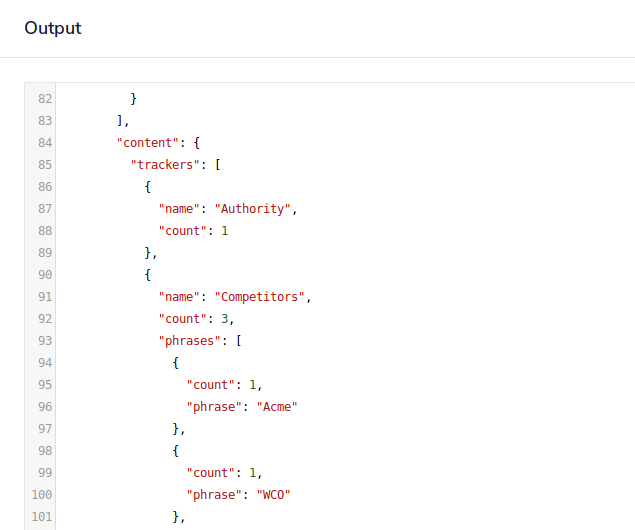Viewport: 635px width, 530px height.
Task: Click the count value 3 on line 92
Action: click(225, 319)
